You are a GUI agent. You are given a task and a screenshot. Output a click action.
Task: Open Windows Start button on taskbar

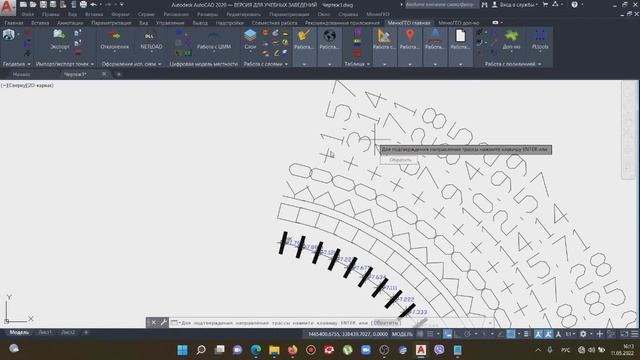tap(182, 350)
